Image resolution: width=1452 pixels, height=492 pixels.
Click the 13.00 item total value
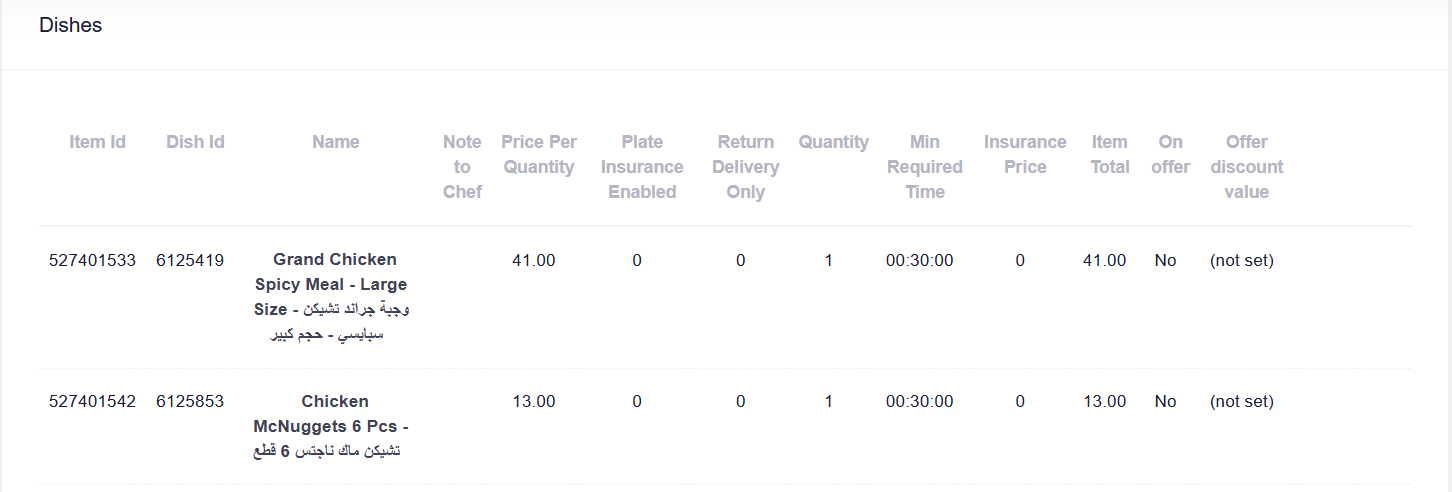point(1104,401)
